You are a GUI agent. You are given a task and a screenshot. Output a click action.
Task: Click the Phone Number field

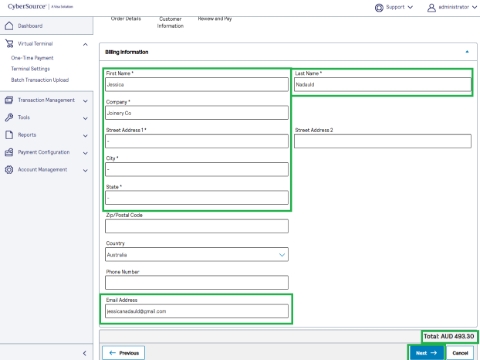tap(197, 283)
